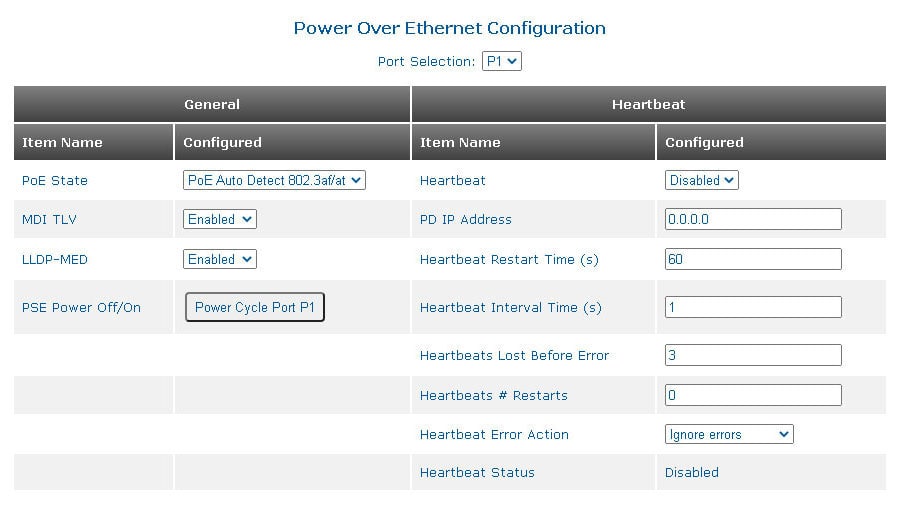
Task: Click the Heartbeats # Restarts field
Action: 753,396
